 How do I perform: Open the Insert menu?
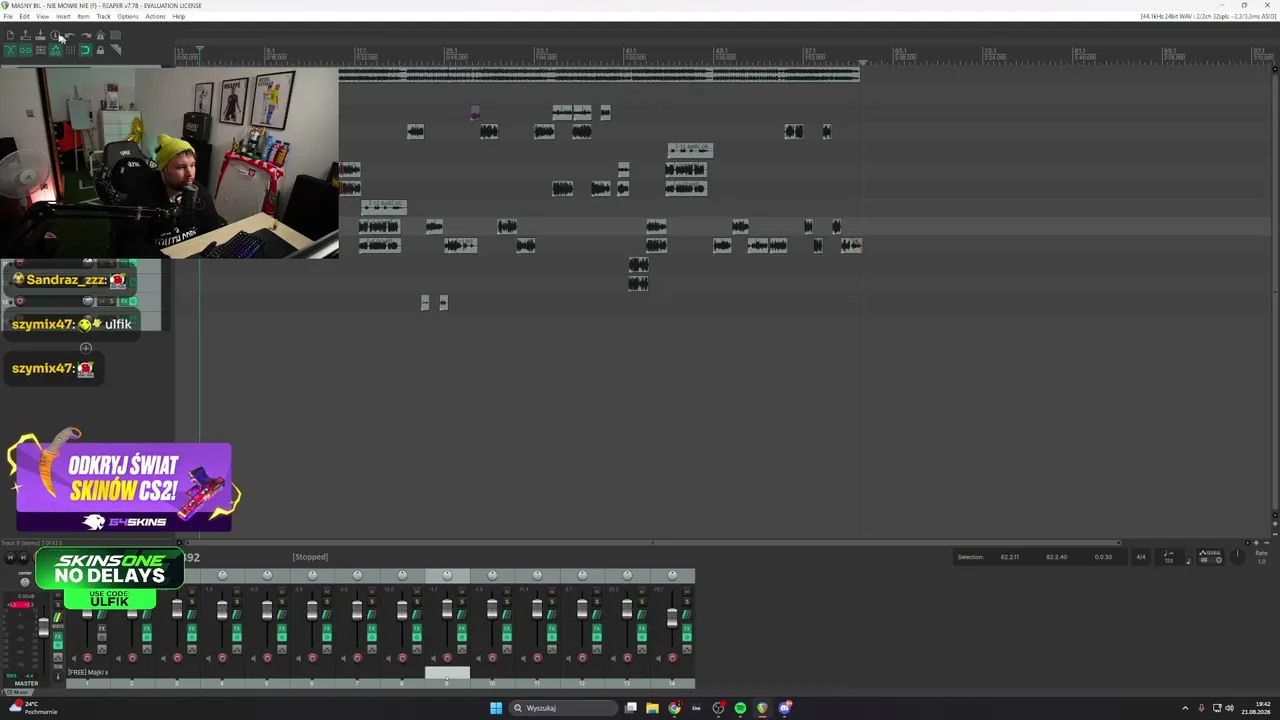point(63,16)
